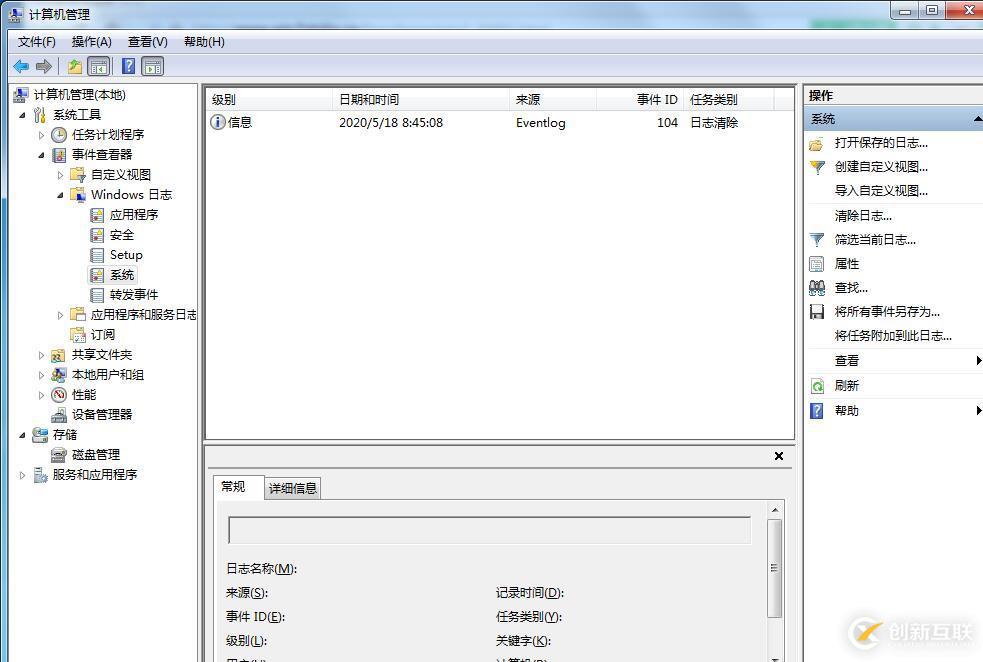Viewport: 983px width, 662px height.
Task: Expand the 共享文件夹 node
Action: coord(41,355)
